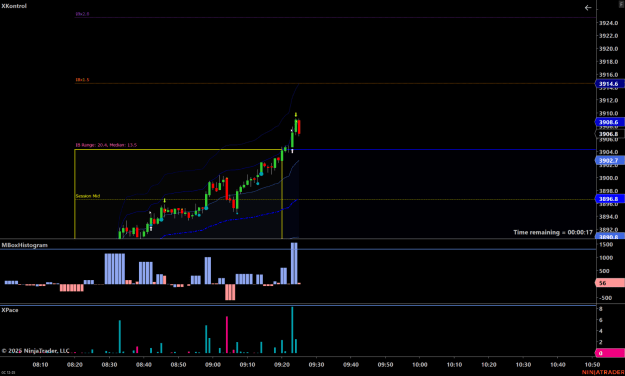Click the 10:50 time axis label
The width and height of the screenshot is (625, 376).
point(592,364)
